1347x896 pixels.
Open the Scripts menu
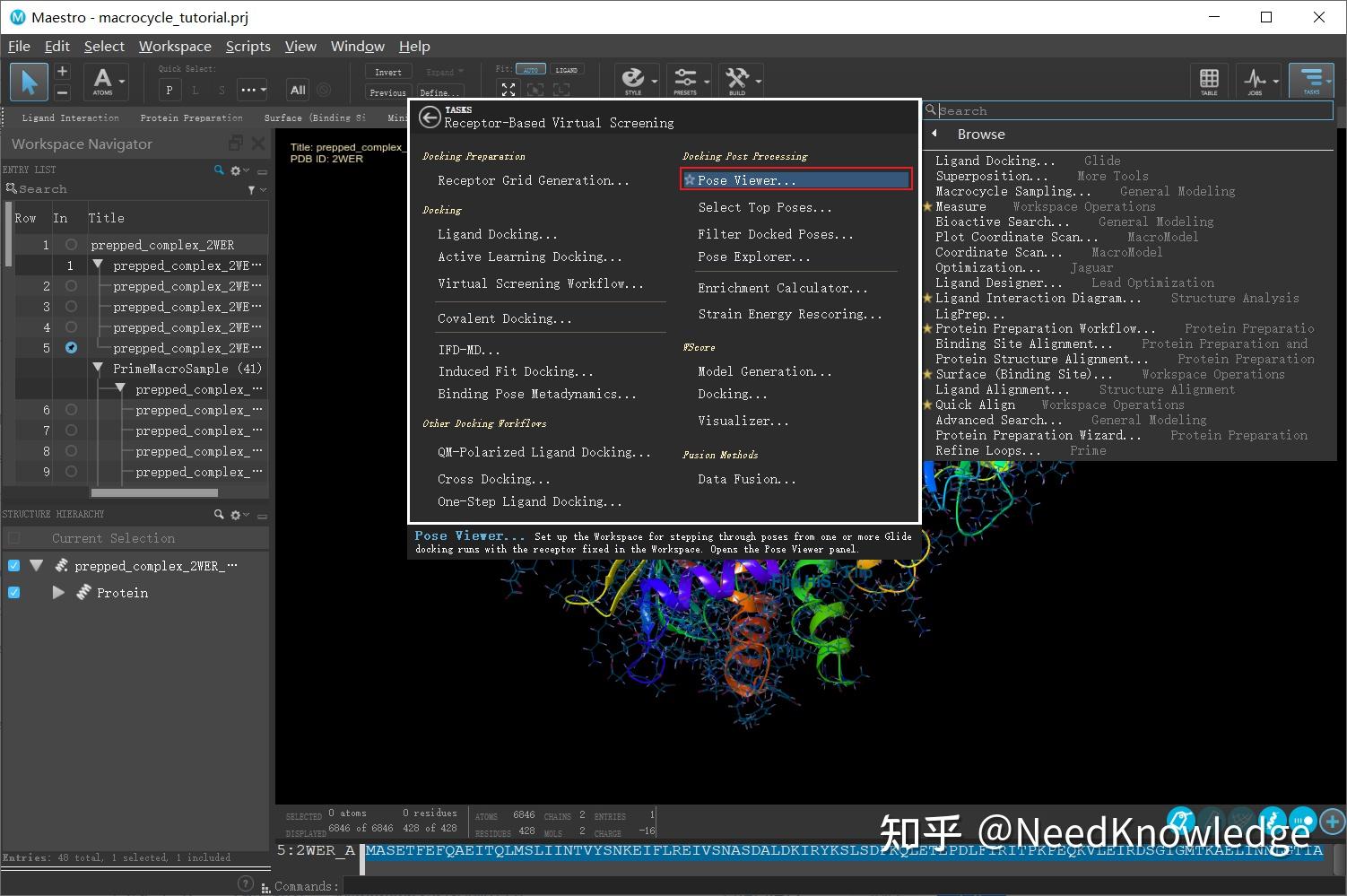point(248,47)
